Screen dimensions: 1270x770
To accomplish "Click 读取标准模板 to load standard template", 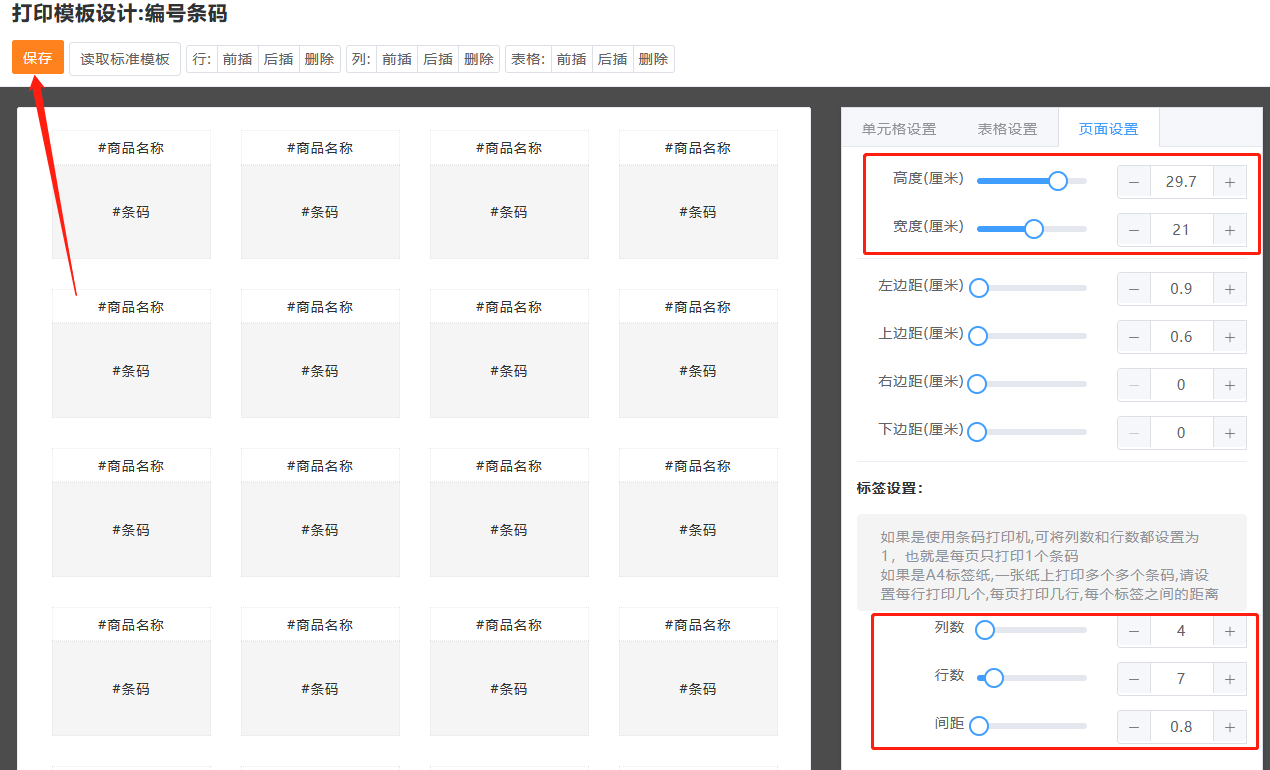I will [x=125, y=59].
